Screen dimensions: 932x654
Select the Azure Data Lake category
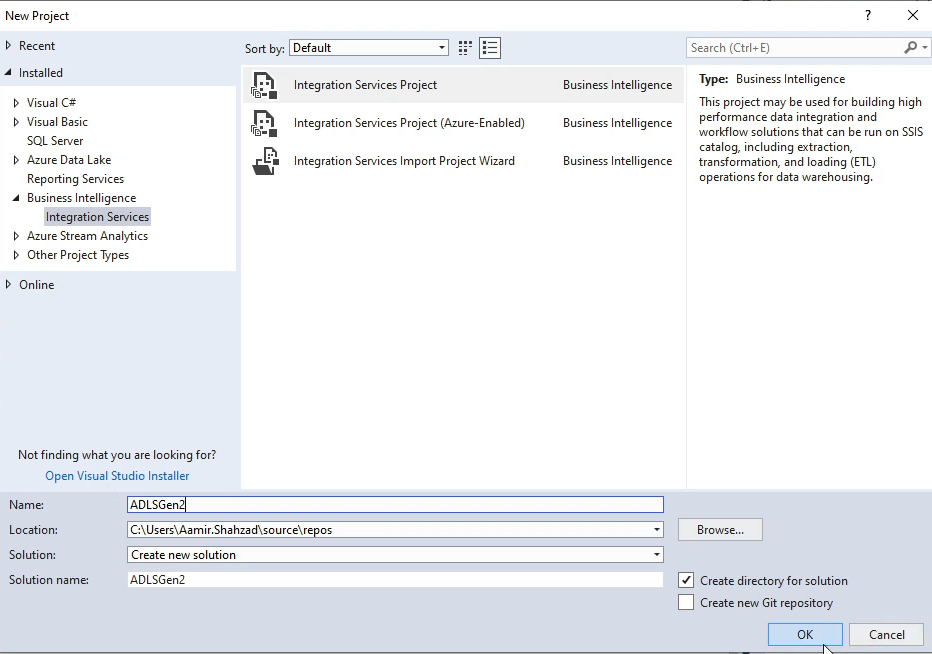(69, 159)
